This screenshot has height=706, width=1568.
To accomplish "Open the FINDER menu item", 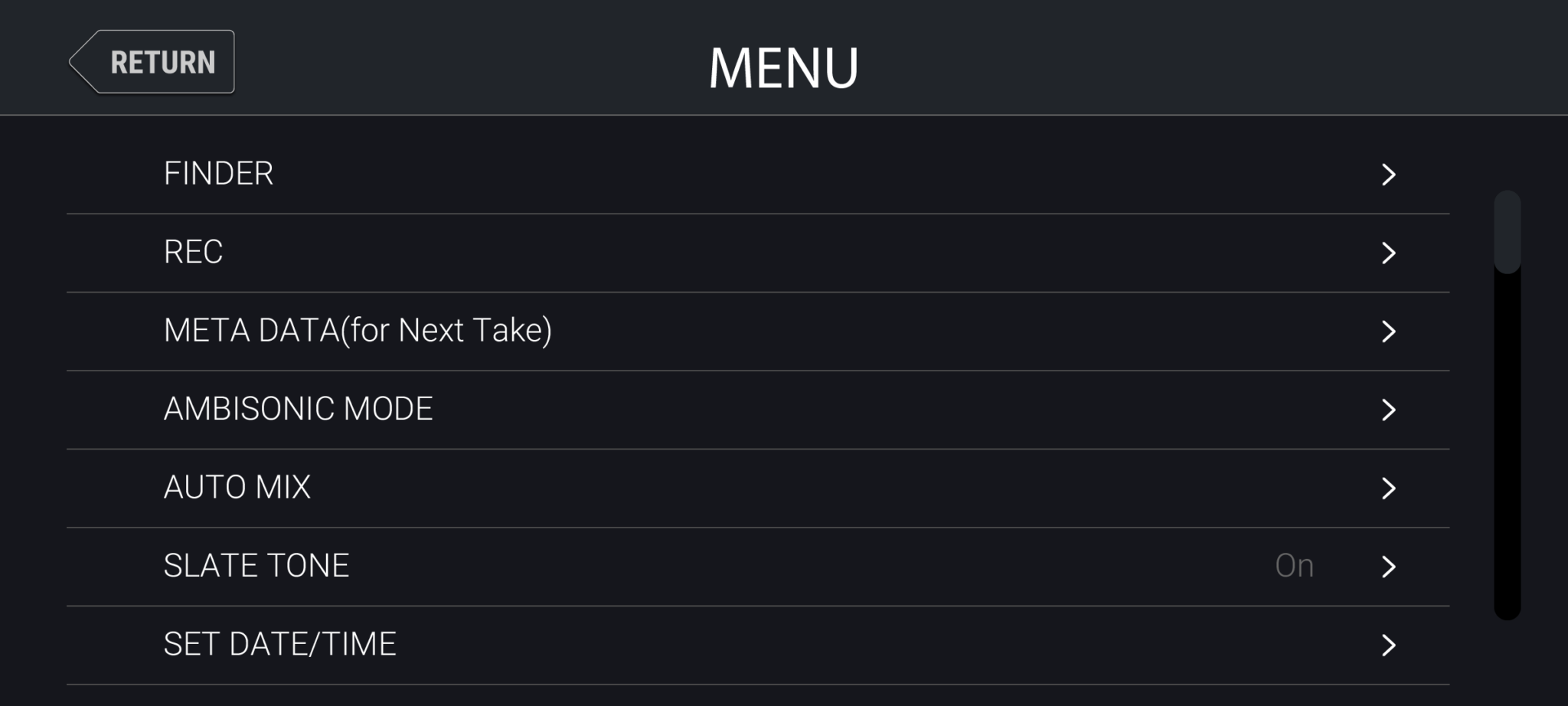I will click(x=219, y=174).
